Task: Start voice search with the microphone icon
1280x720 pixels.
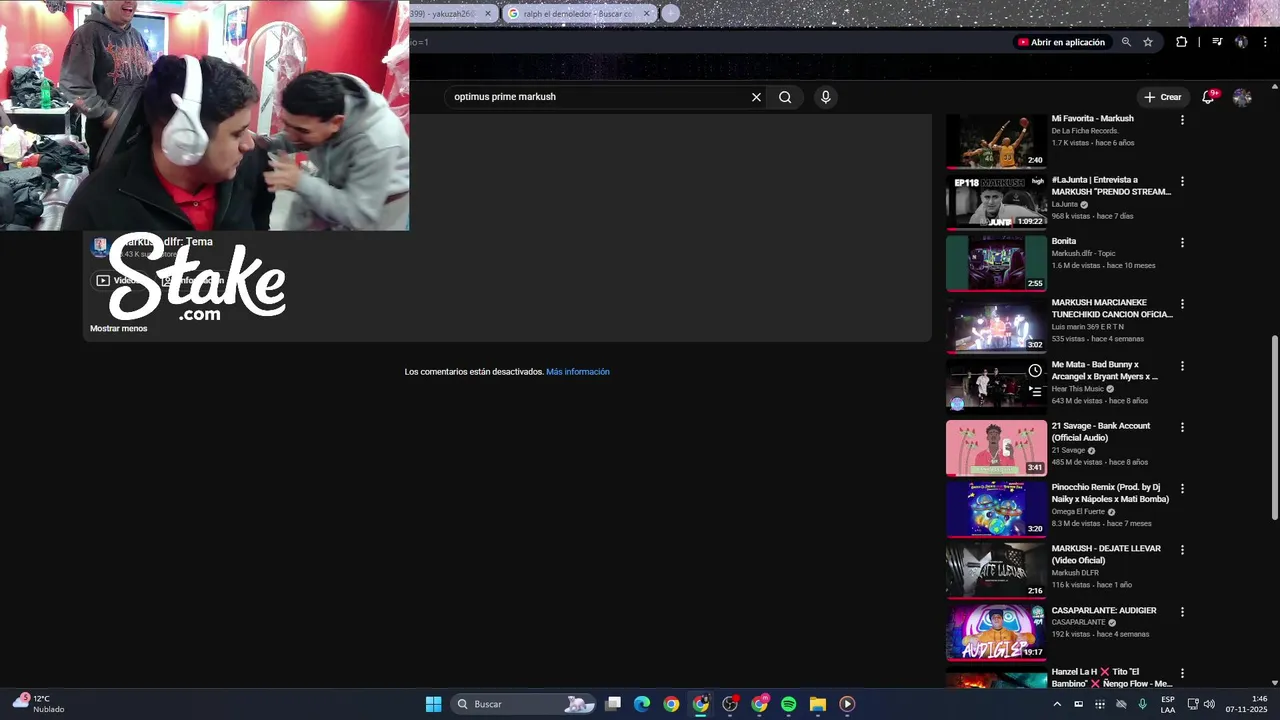Action: pyautogui.click(x=825, y=97)
